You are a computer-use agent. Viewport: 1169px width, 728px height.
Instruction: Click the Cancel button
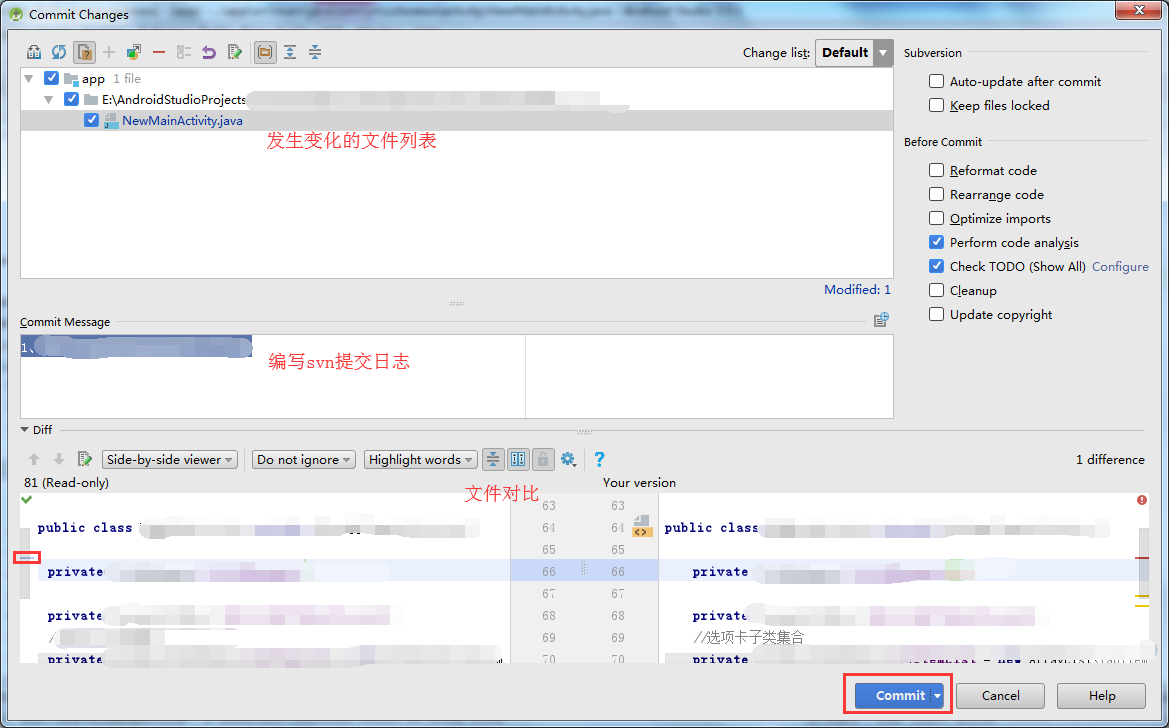pos(1001,696)
